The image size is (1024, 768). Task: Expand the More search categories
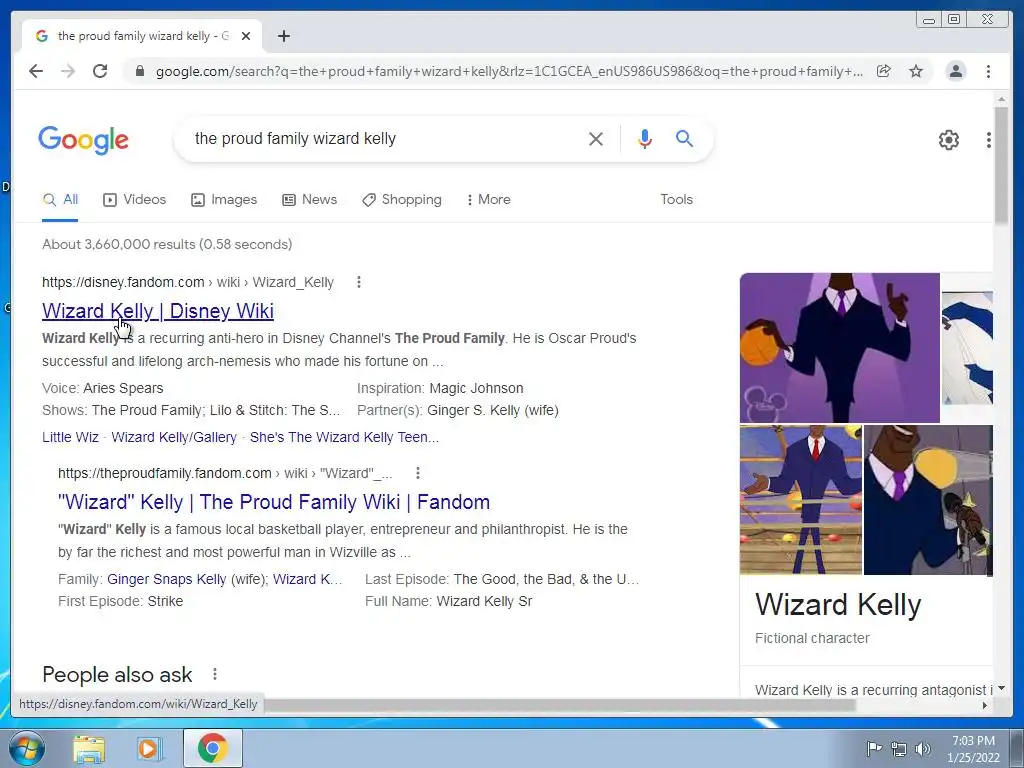point(488,200)
